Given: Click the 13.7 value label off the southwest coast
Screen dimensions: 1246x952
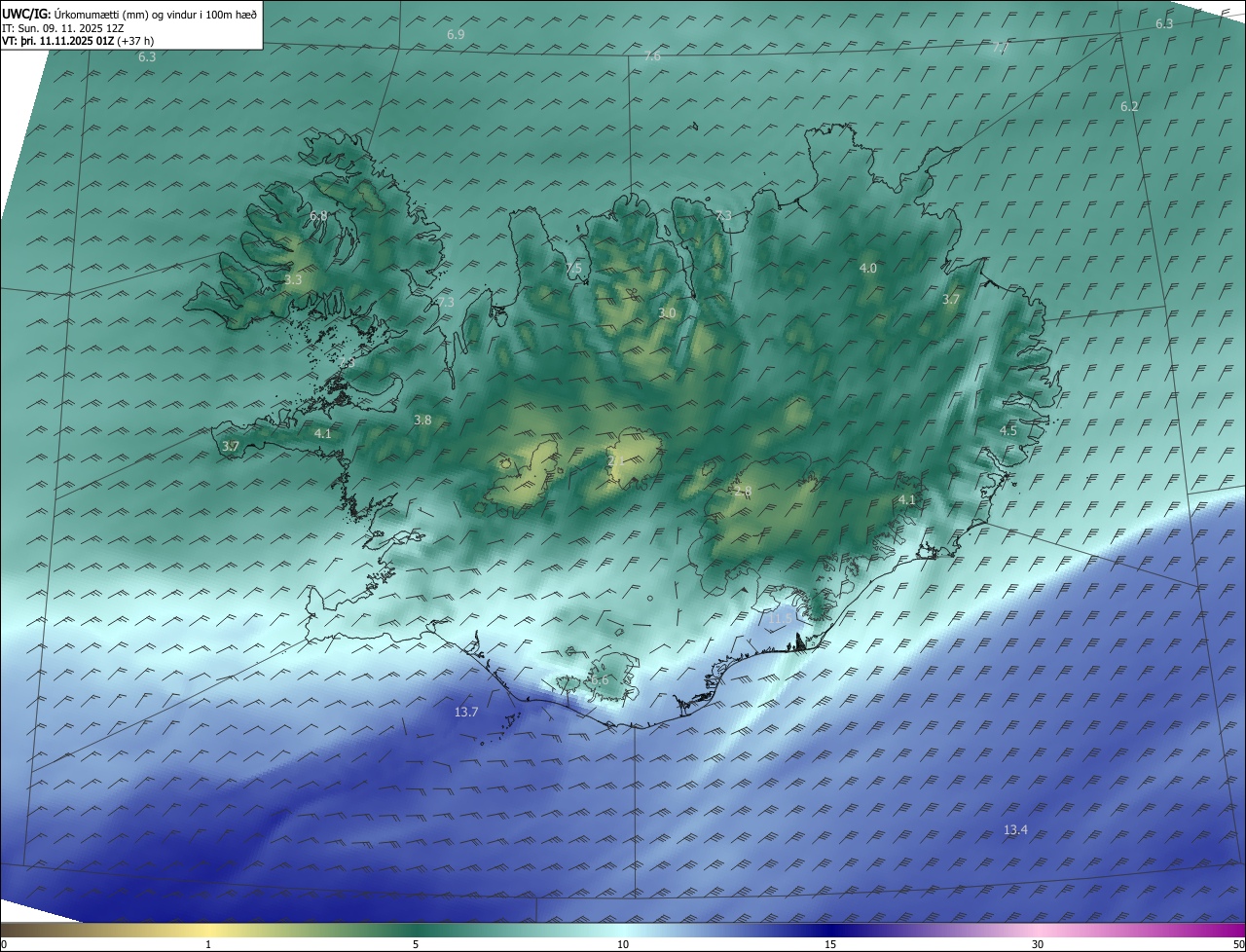Looking at the screenshot, I should click(466, 713).
